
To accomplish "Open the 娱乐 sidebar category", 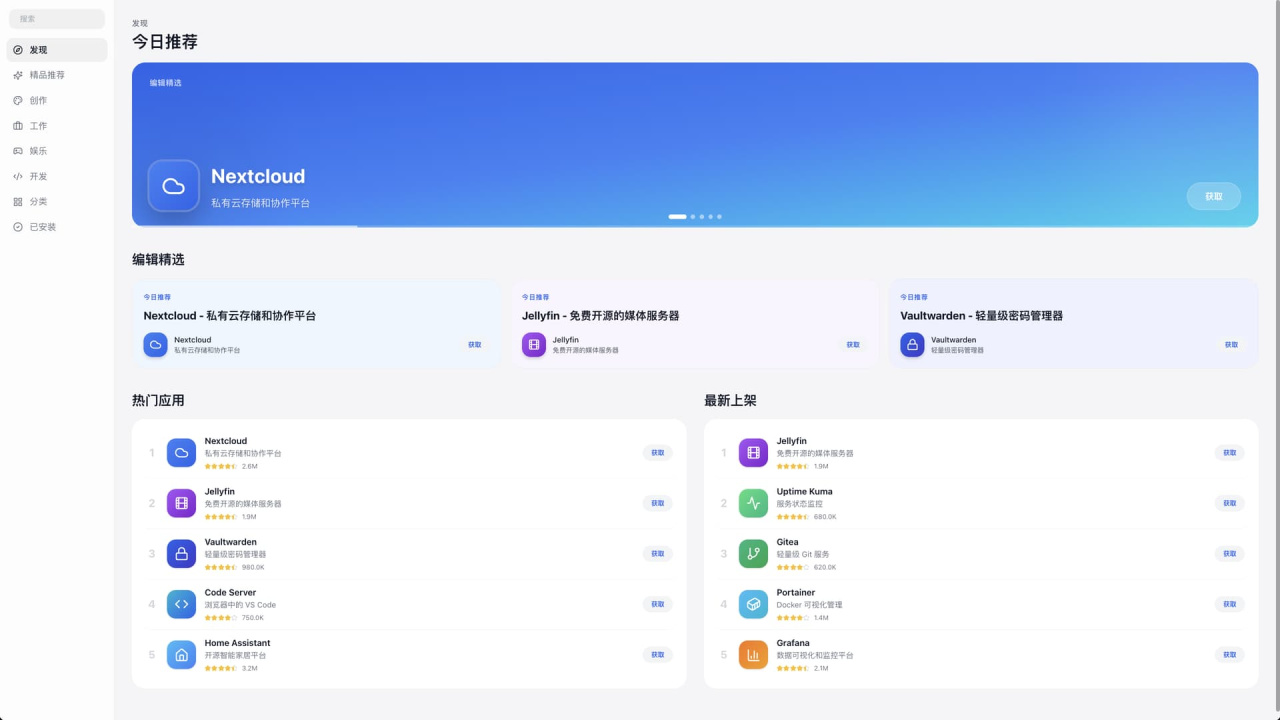I will point(57,151).
